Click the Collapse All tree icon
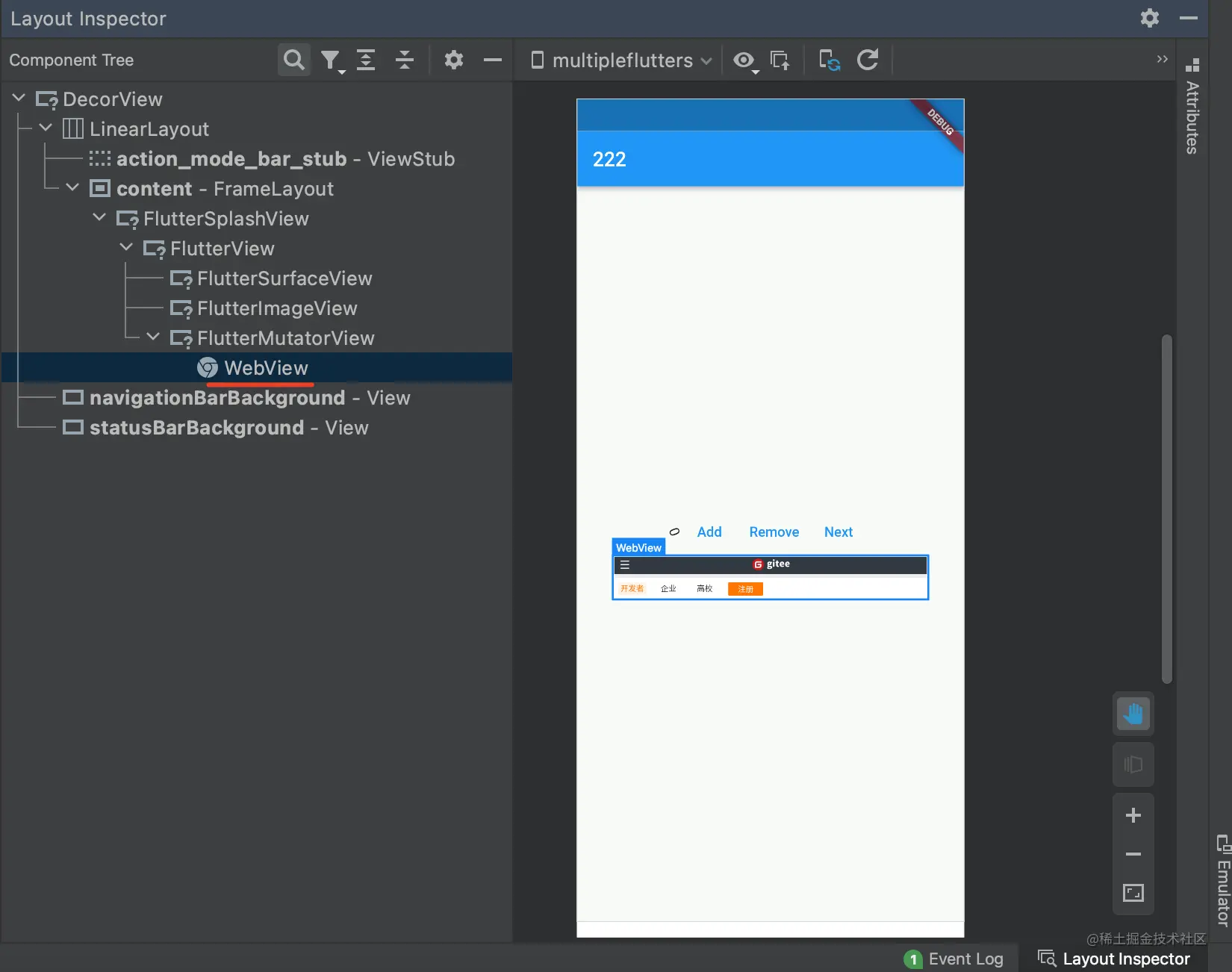Image resolution: width=1232 pixels, height=972 pixels. tap(405, 60)
